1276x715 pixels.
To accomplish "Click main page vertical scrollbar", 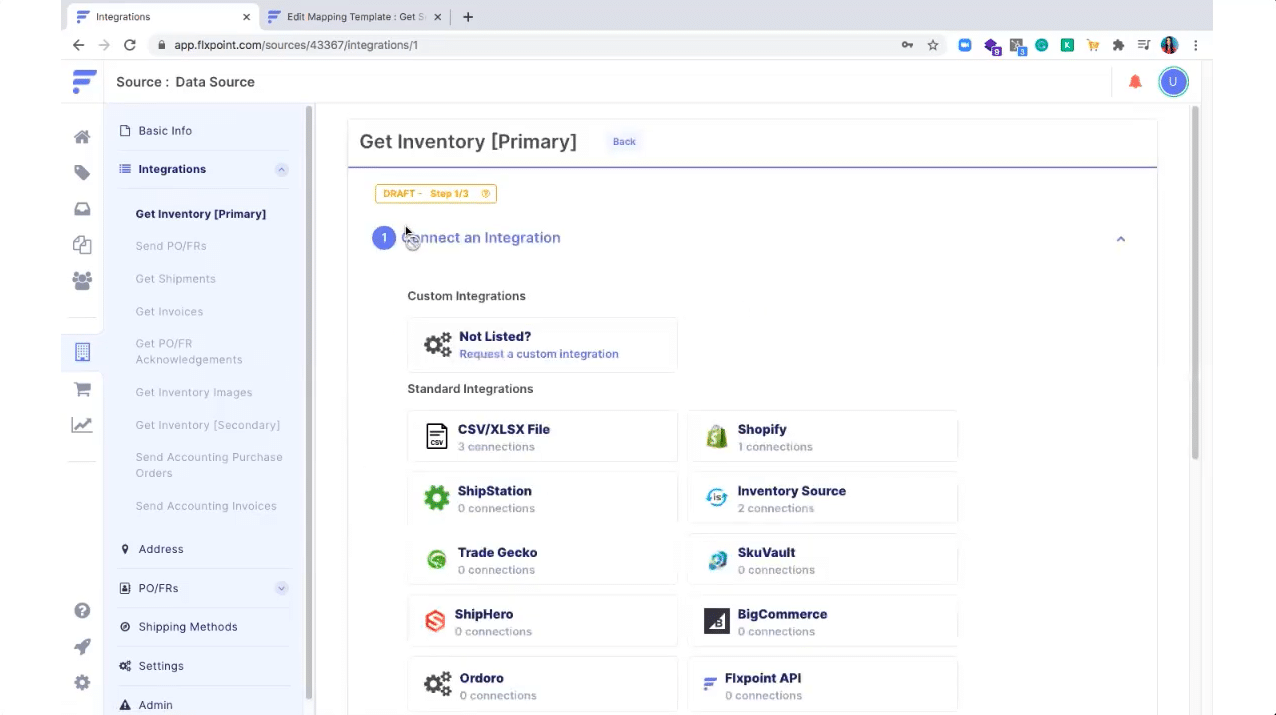I will tap(1195, 283).
